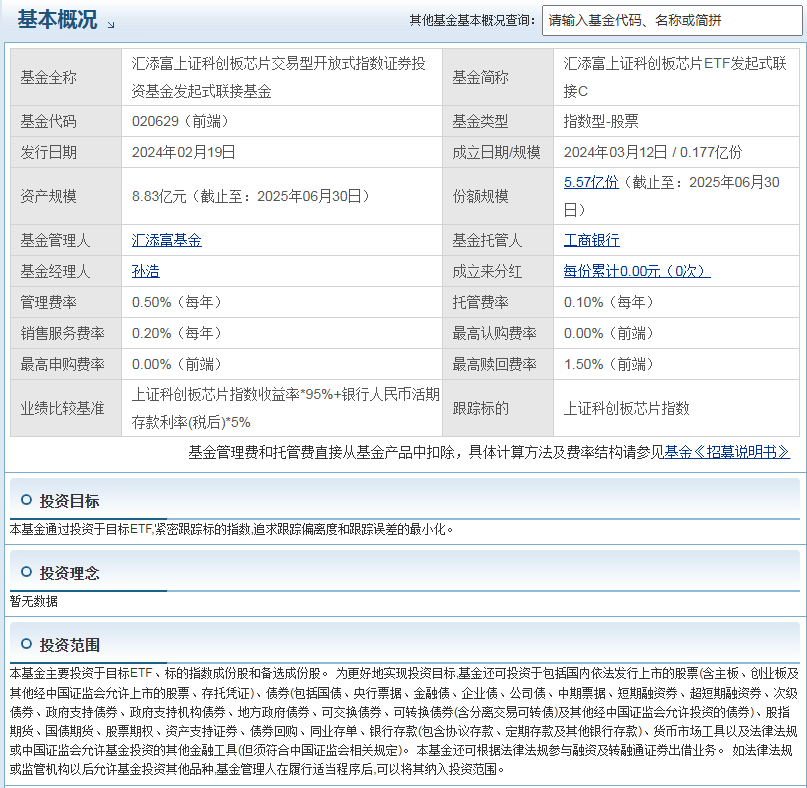Click the 基金简称 label cell
The image size is (807, 788).
click(498, 78)
